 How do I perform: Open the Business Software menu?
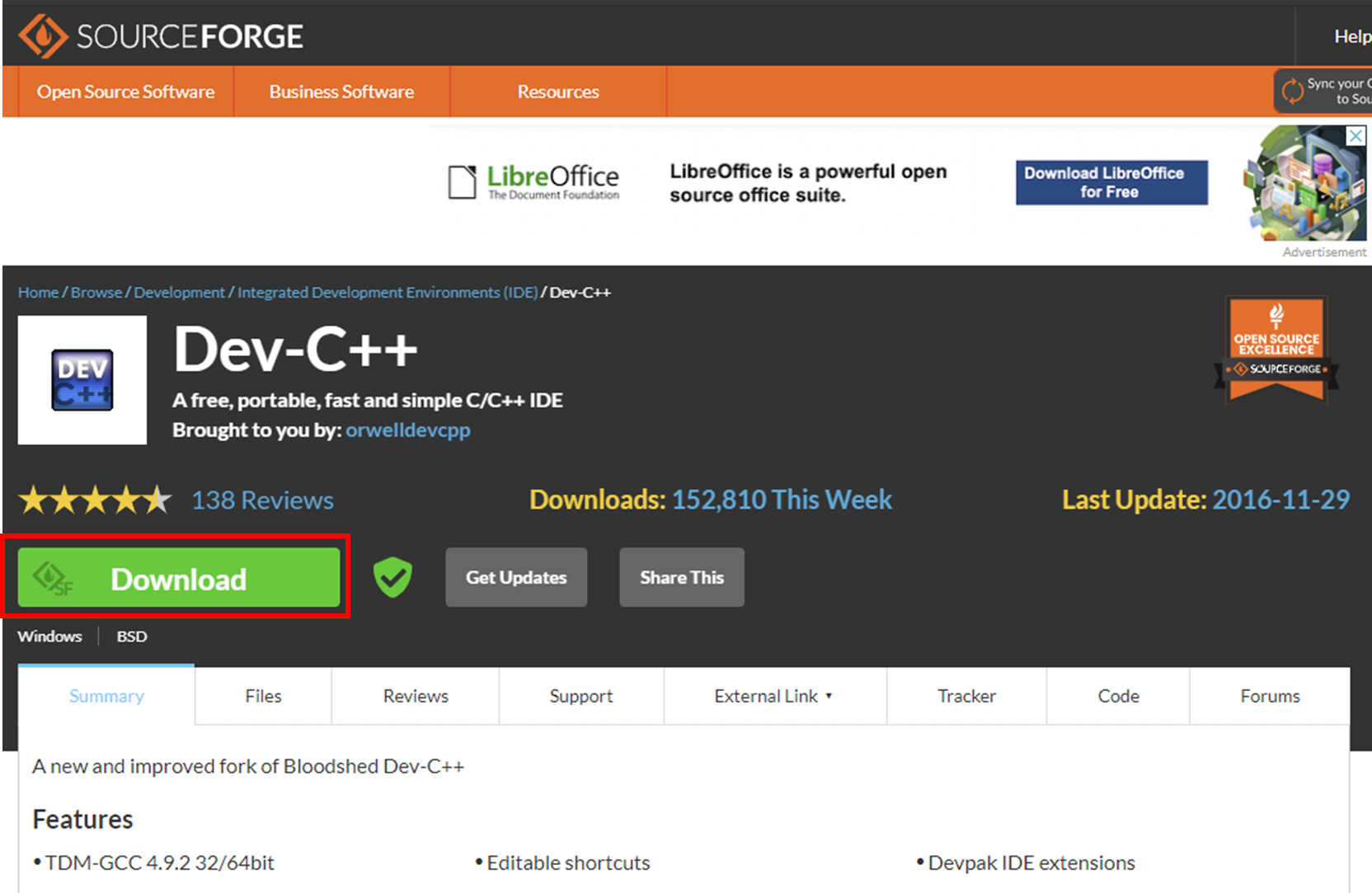click(341, 92)
